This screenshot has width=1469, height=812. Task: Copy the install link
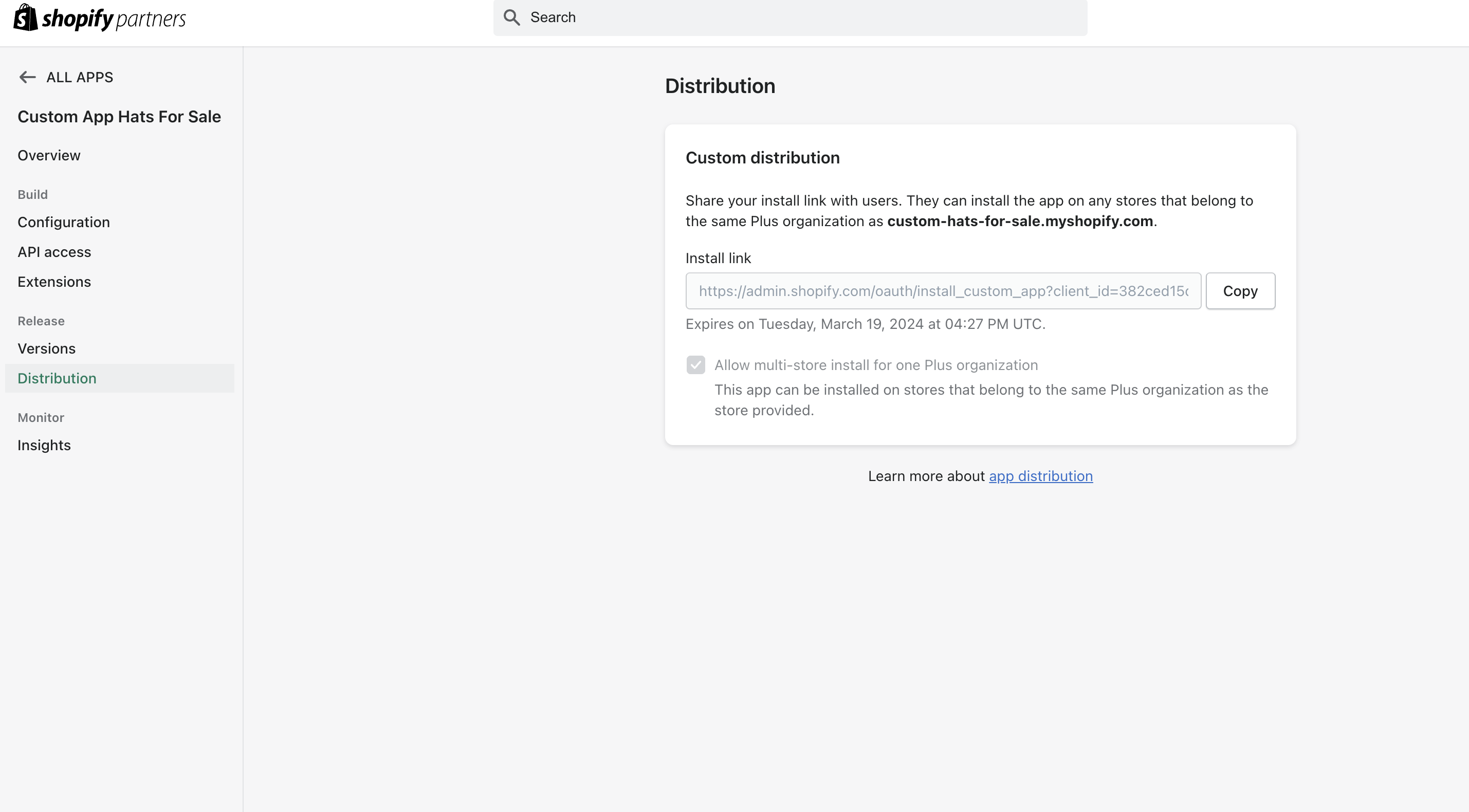(x=1240, y=291)
